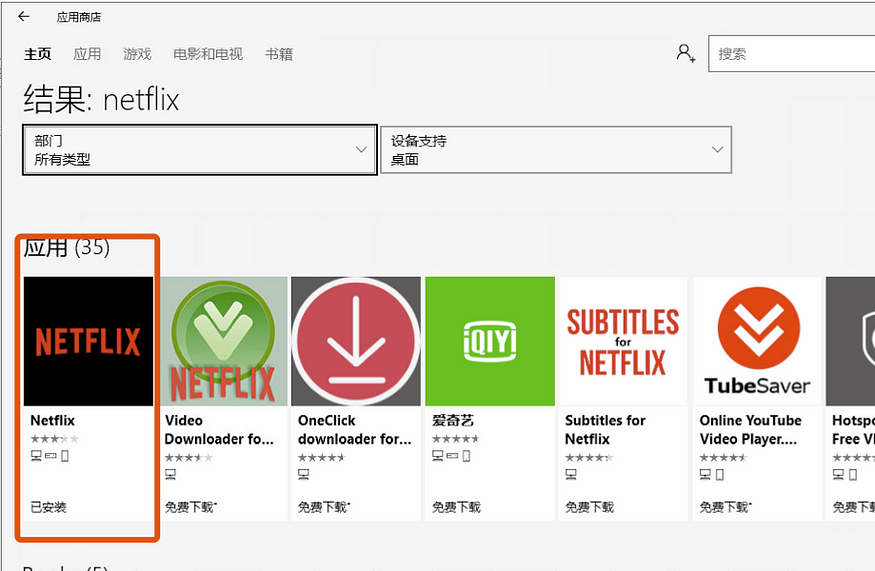Go back using the arrow icon
The image size is (875, 571).
(x=23, y=17)
